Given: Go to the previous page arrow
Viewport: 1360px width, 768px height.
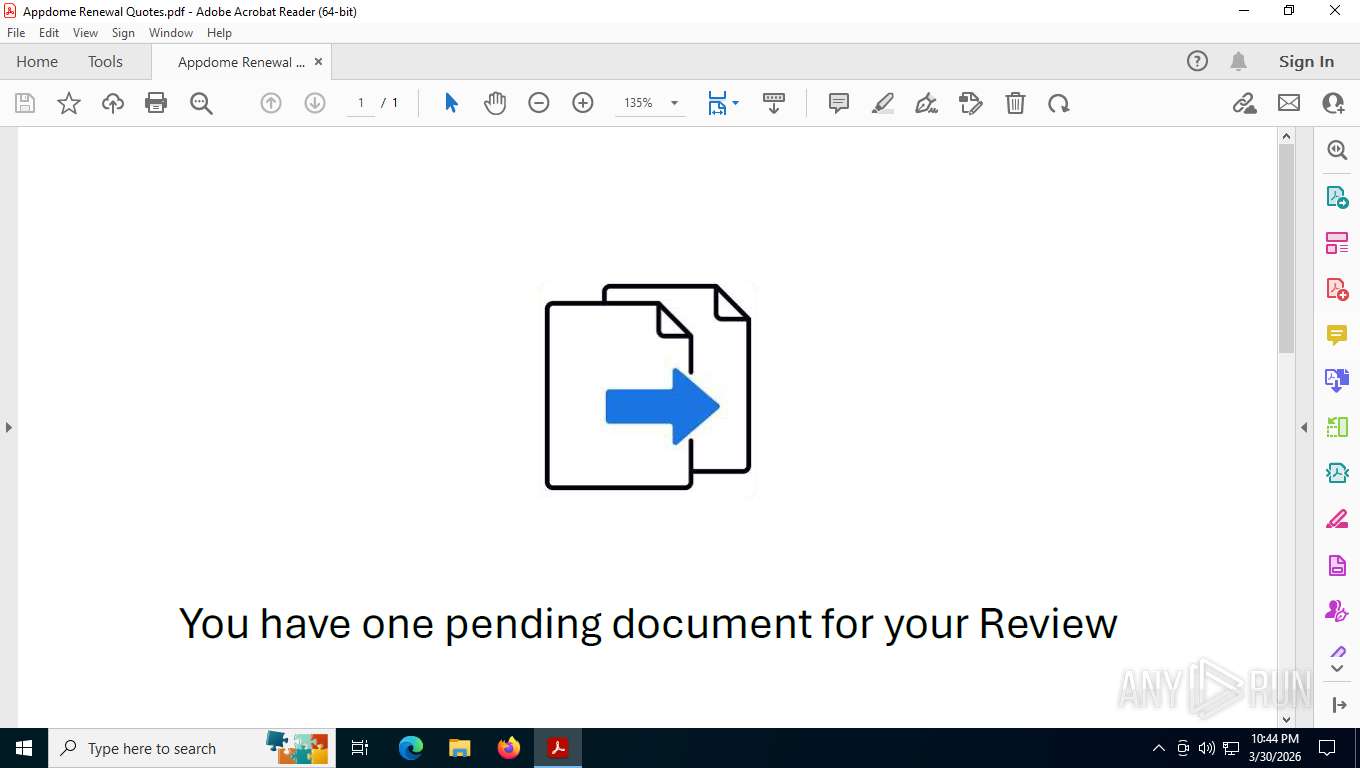Looking at the screenshot, I should (x=271, y=103).
